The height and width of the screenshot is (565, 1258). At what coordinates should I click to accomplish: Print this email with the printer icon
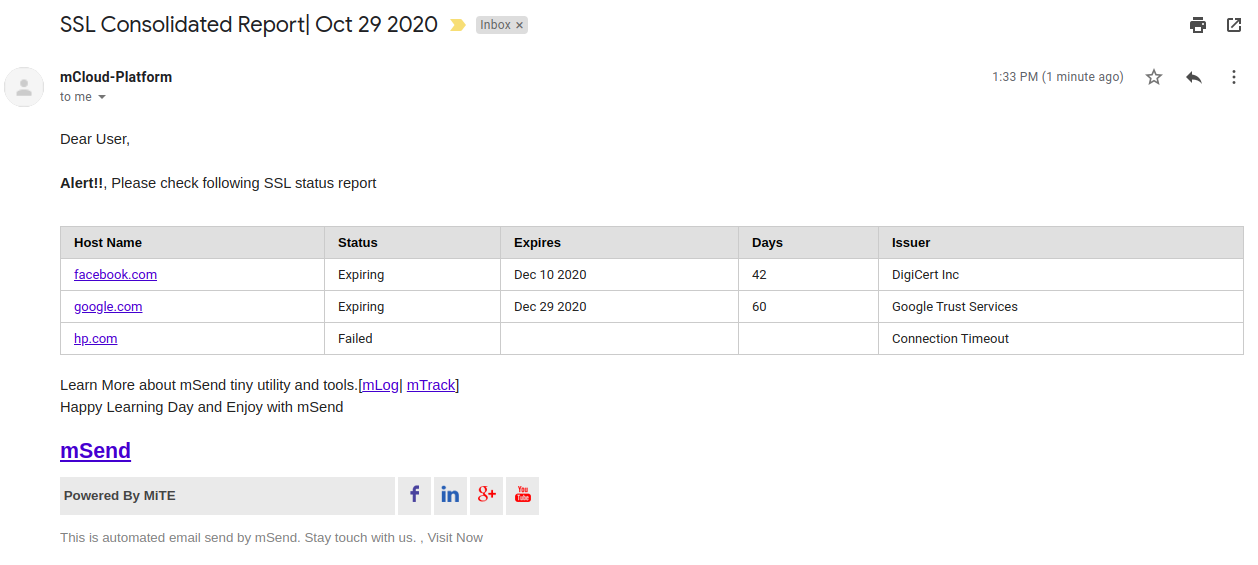[1198, 25]
